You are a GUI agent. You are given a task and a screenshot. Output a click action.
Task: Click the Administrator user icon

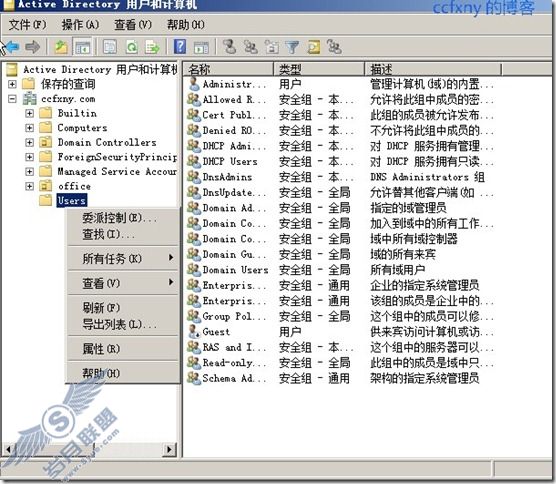coord(194,84)
